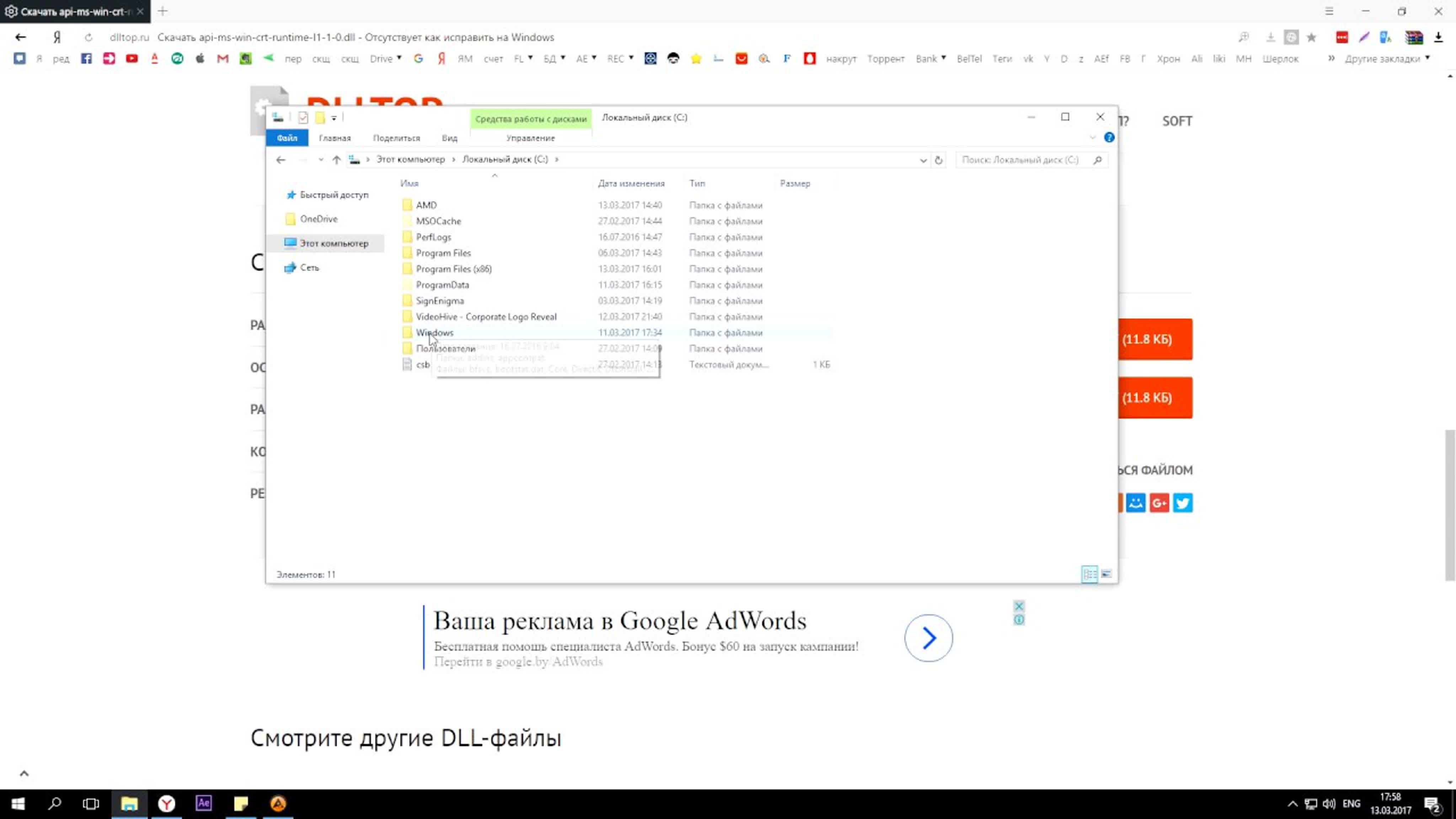Screen dimensions: 1456x819
Task: Click bookmark star icon in address bar
Action: point(1312,37)
